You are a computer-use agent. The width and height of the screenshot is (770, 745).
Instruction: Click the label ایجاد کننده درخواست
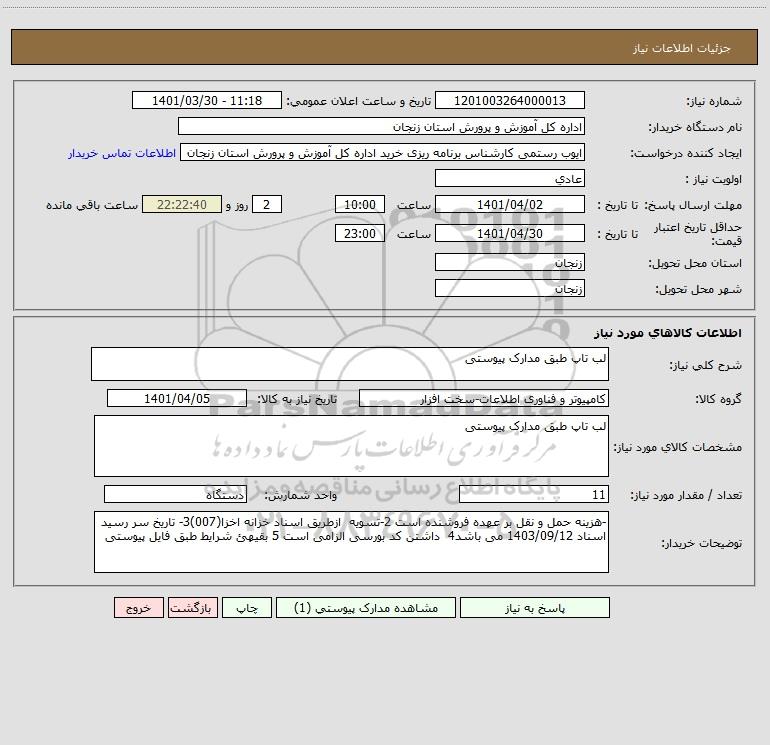686,153
